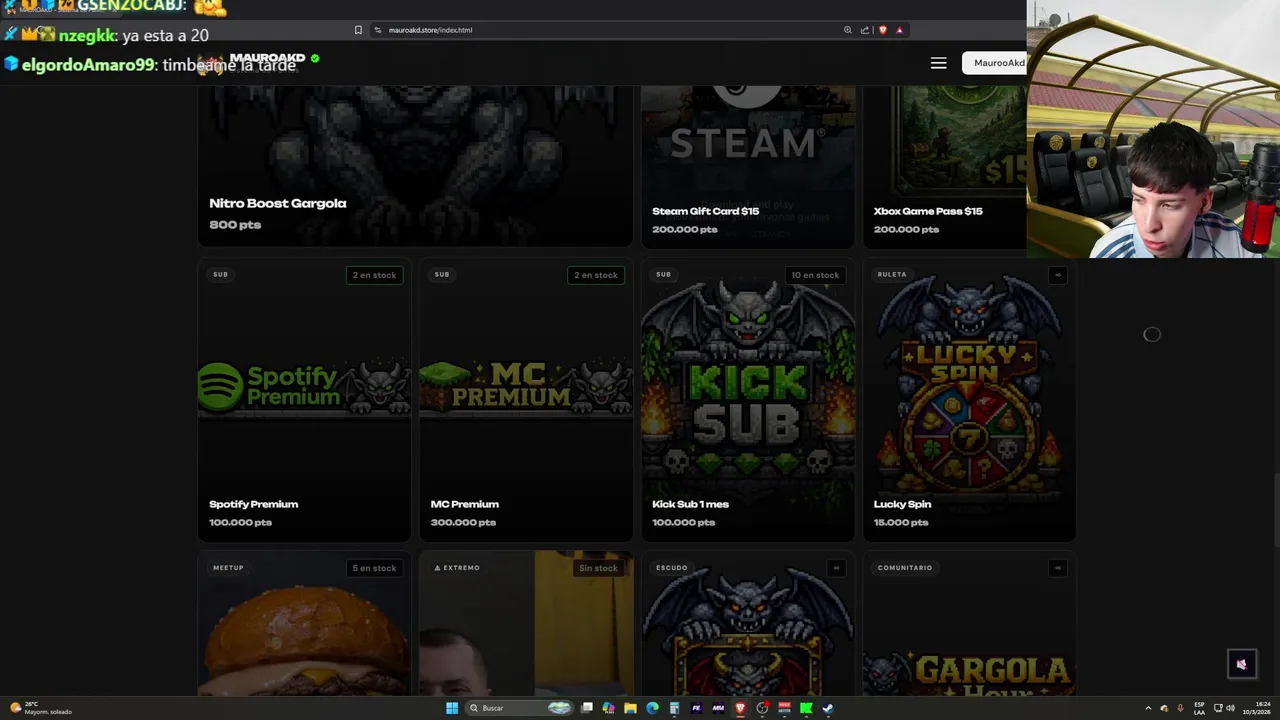The width and height of the screenshot is (1280, 720).
Task: Open the hamburger menu on the store header
Action: click(938, 63)
